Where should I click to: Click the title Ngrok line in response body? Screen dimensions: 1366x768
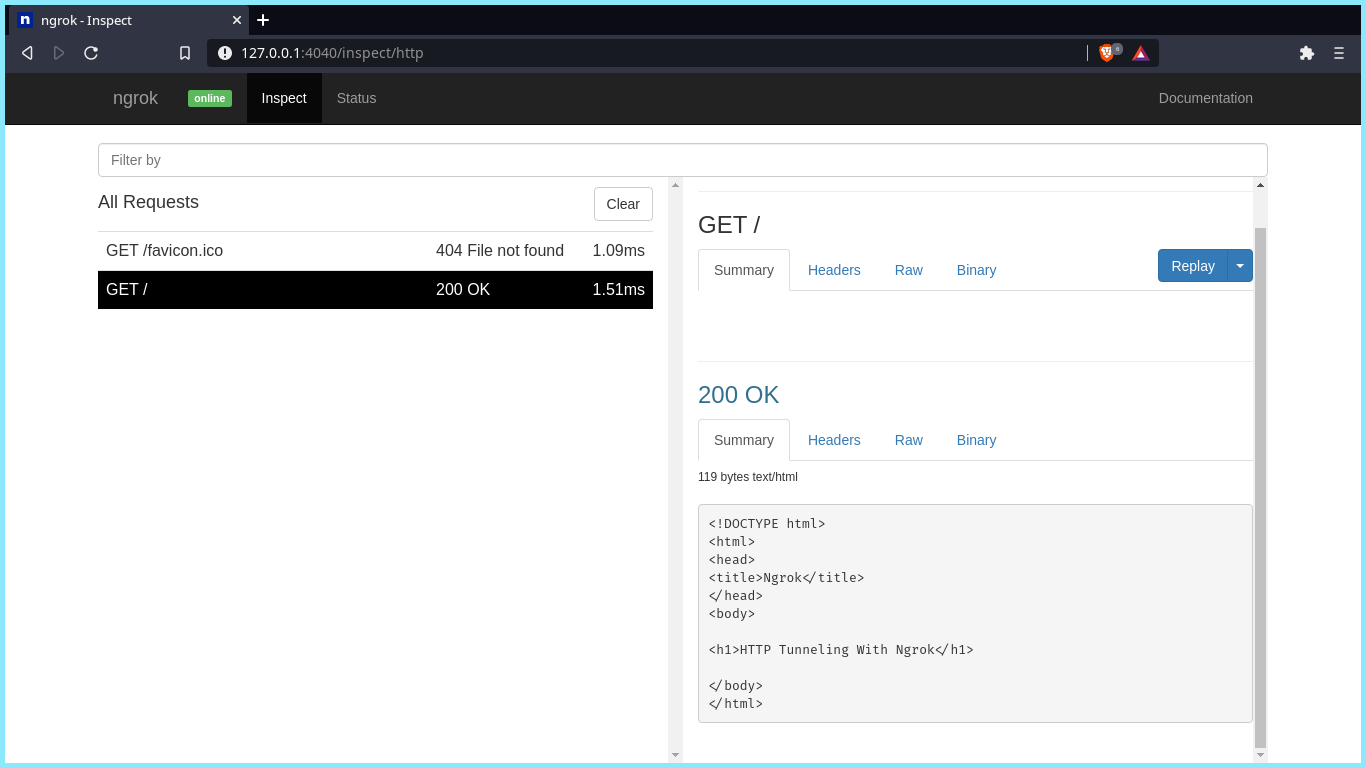point(786,578)
